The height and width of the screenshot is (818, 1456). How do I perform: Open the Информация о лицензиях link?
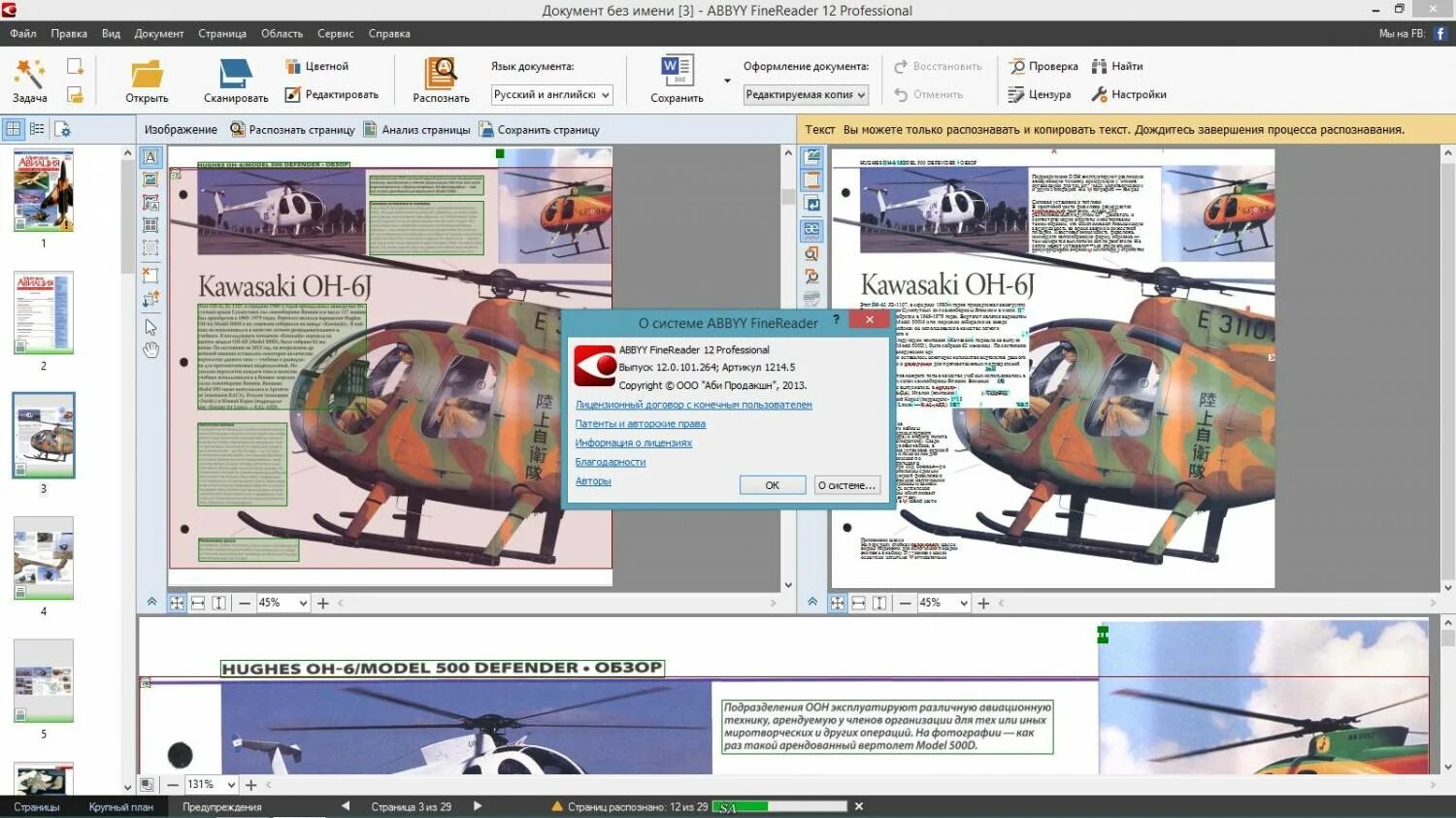tap(634, 442)
